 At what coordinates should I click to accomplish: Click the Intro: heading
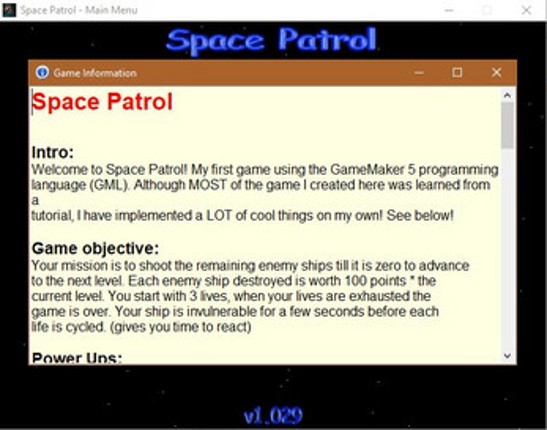53,152
